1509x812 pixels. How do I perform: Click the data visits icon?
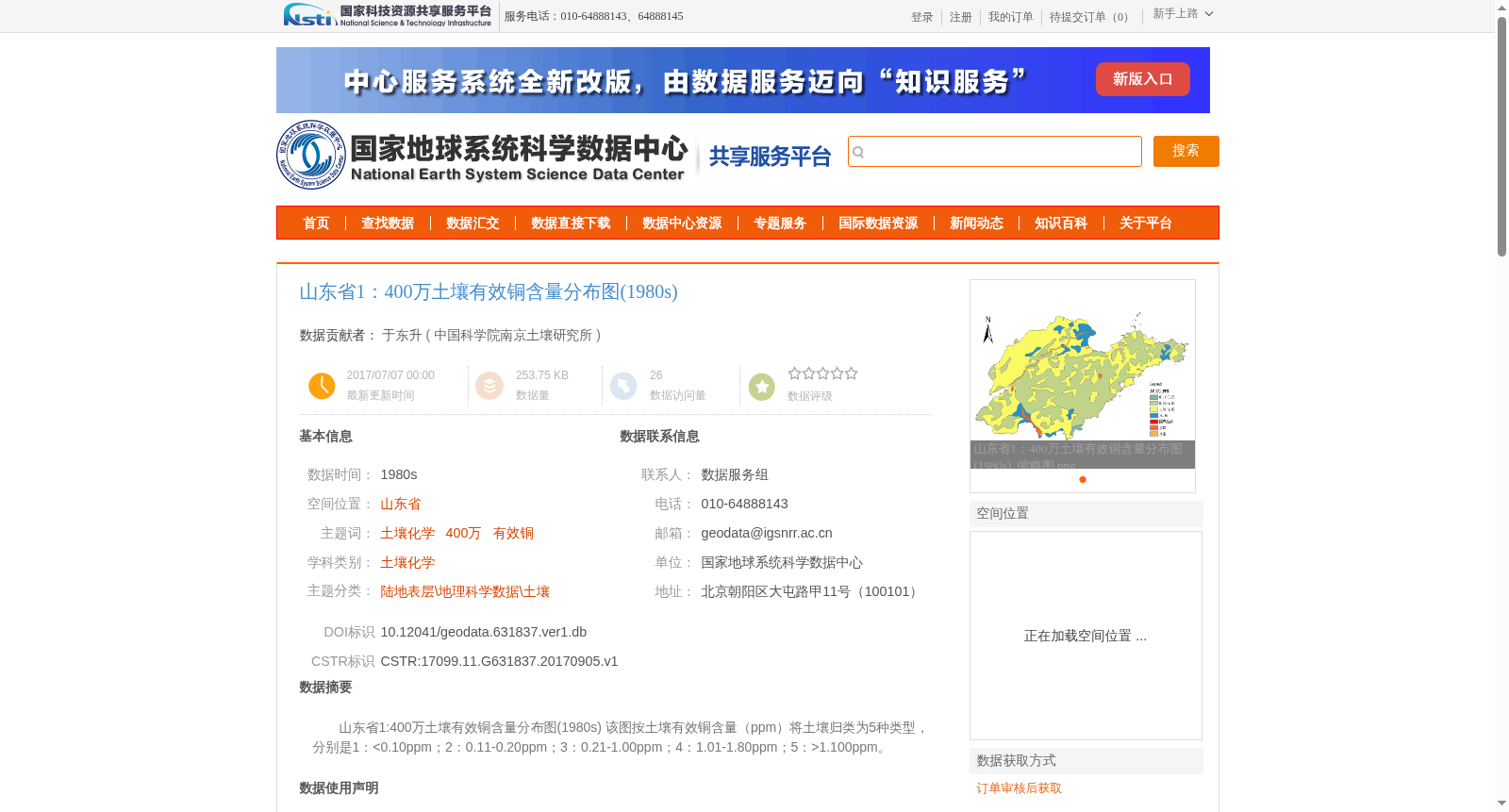point(623,386)
